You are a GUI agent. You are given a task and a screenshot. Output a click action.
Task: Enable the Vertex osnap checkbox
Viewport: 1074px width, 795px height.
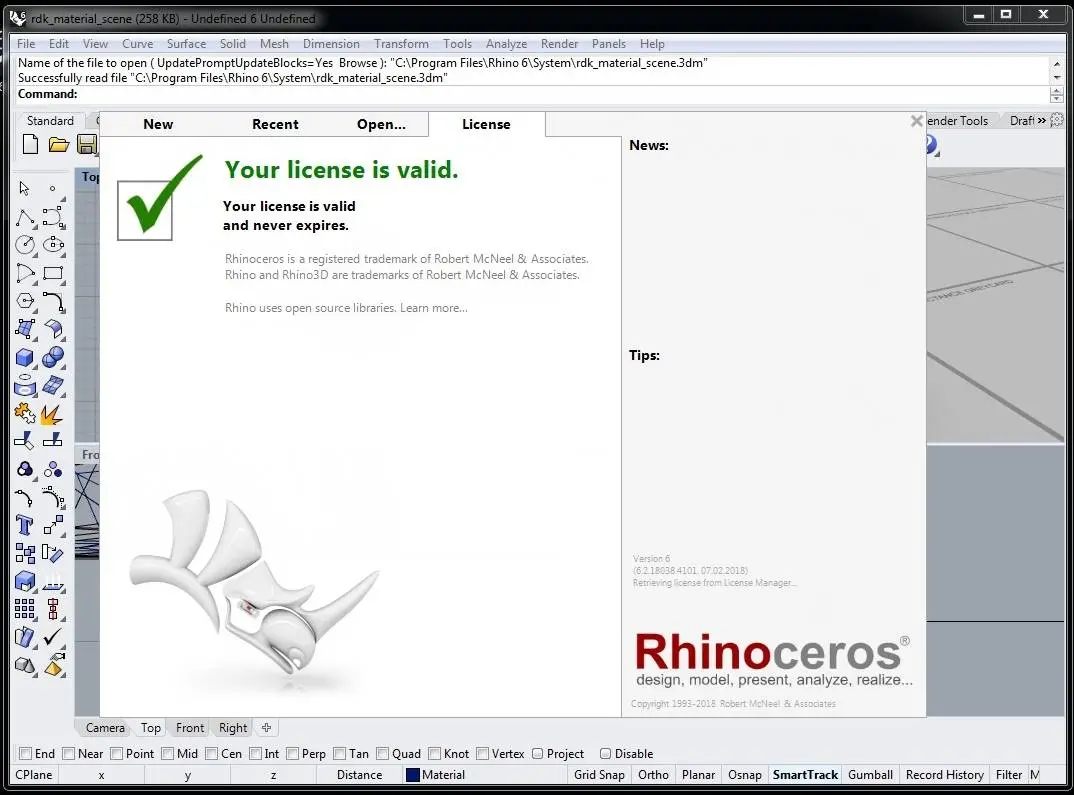tap(482, 754)
